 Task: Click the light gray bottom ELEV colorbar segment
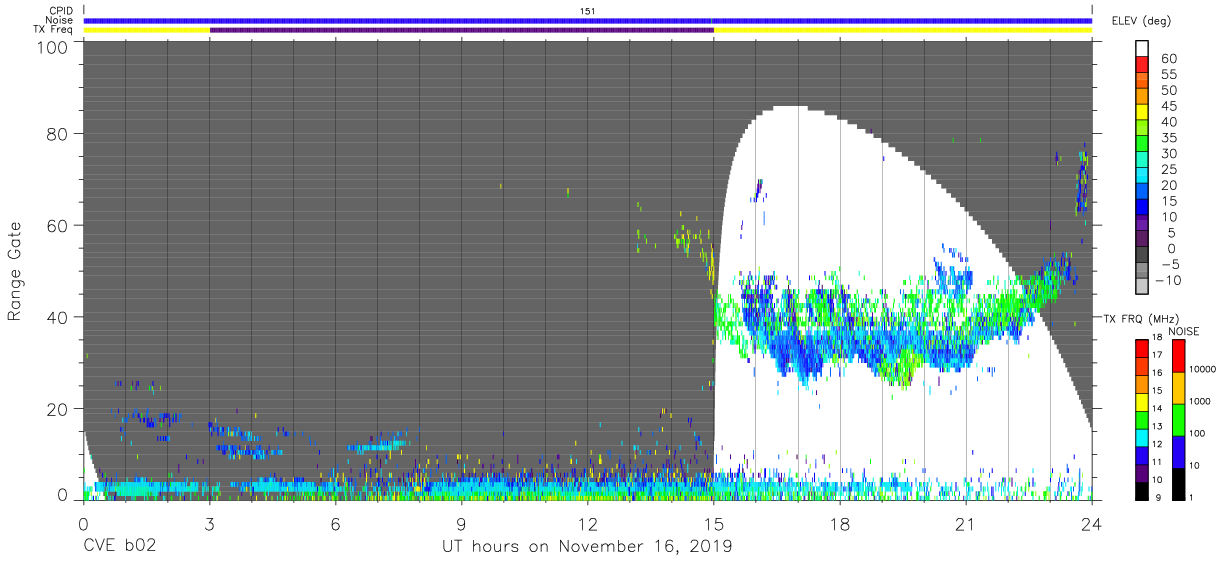1141,287
